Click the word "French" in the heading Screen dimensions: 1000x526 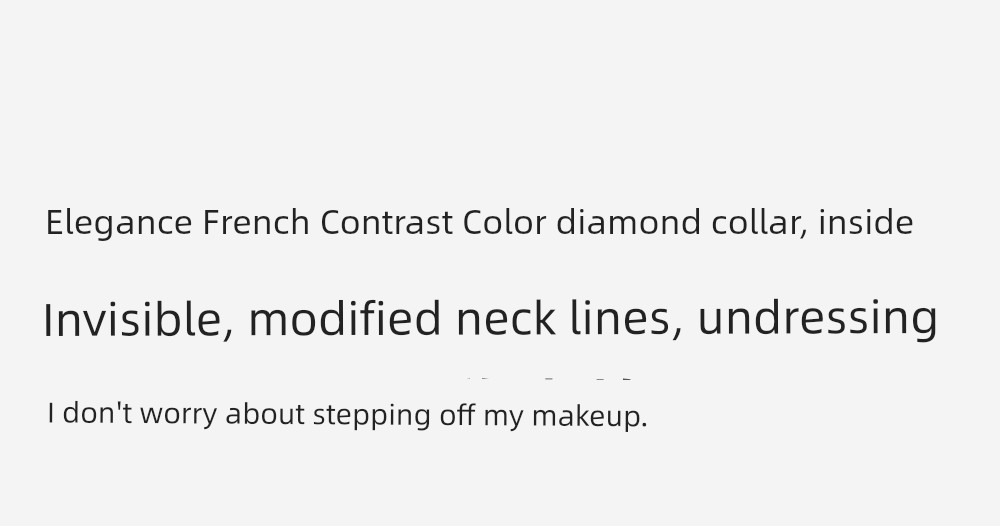(x=256, y=223)
